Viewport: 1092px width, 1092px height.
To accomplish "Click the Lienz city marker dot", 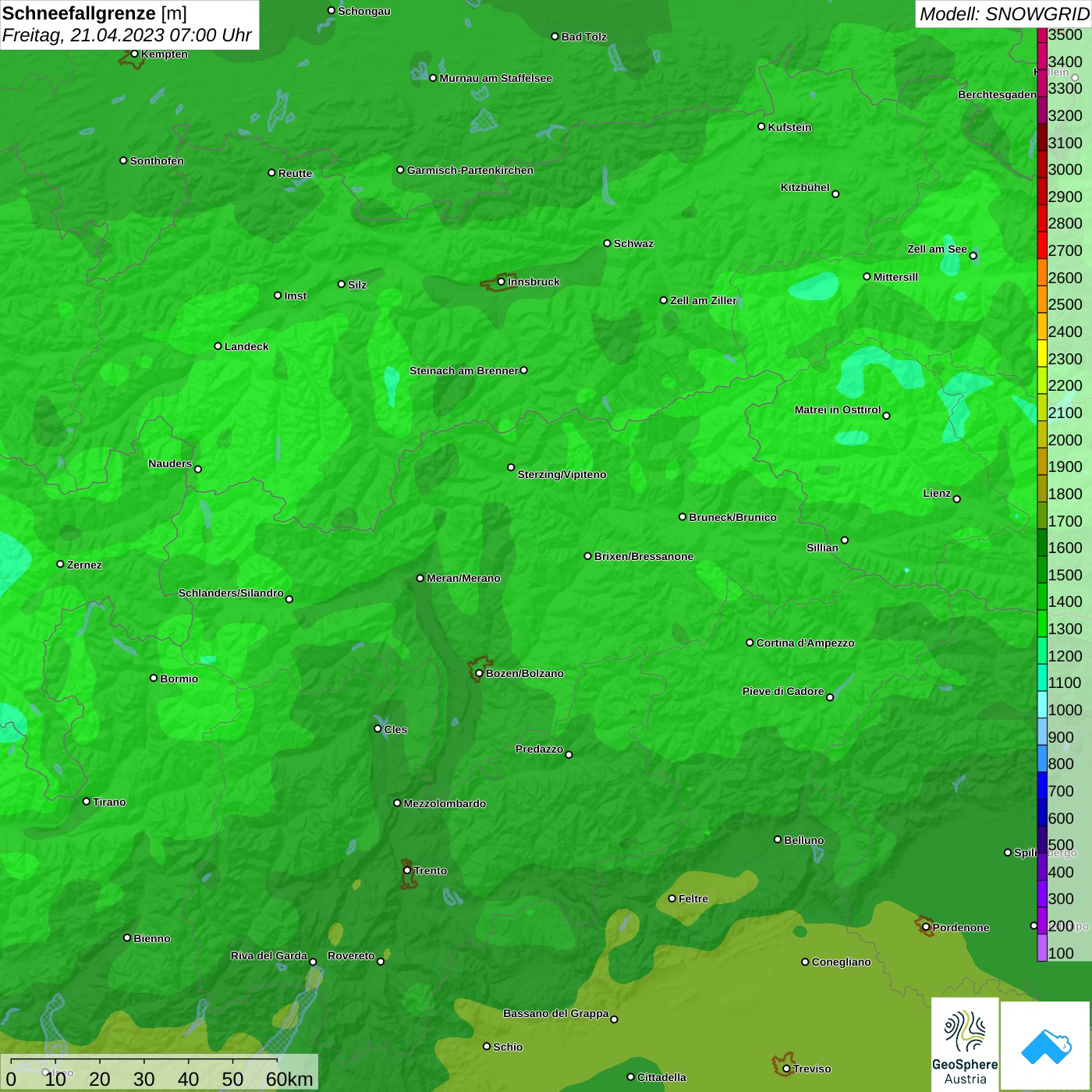I will 957,499.
